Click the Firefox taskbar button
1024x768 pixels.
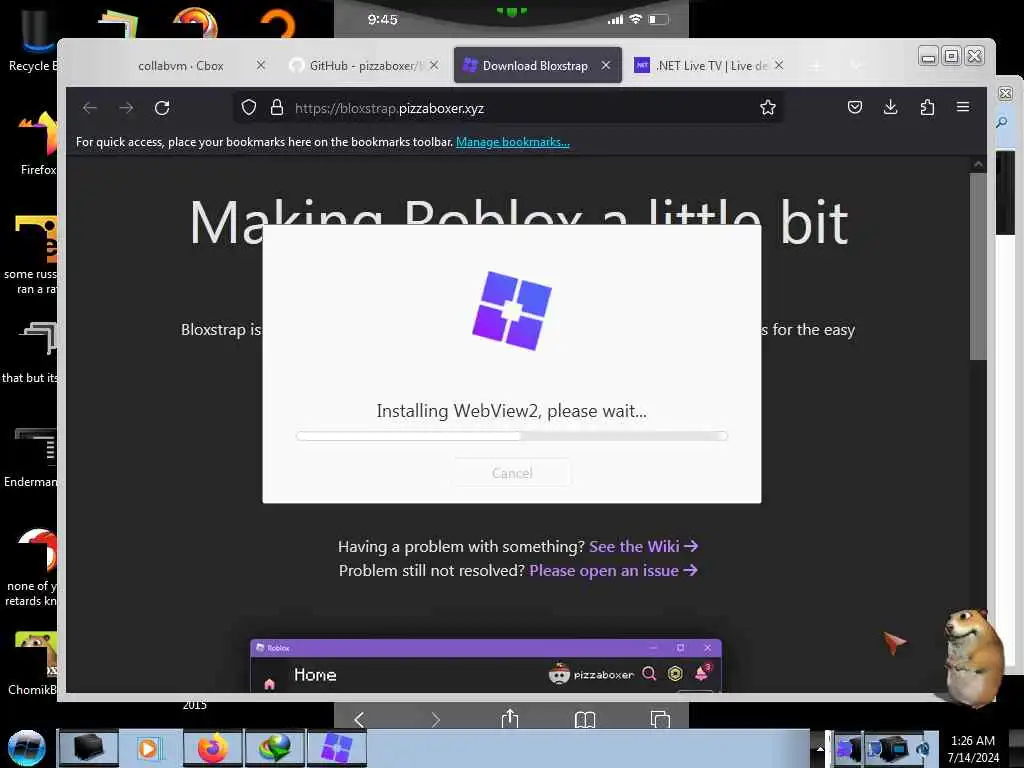(x=212, y=748)
